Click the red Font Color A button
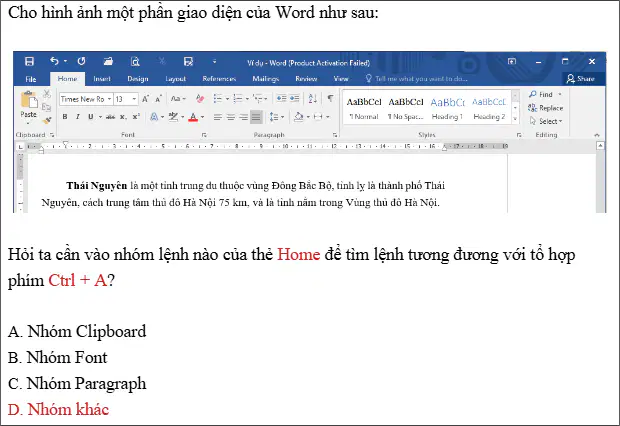This screenshot has height=426, width=620. coord(193,117)
